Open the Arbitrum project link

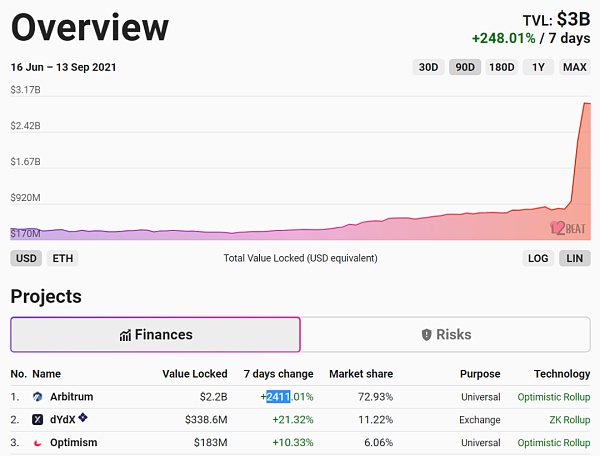(71, 397)
